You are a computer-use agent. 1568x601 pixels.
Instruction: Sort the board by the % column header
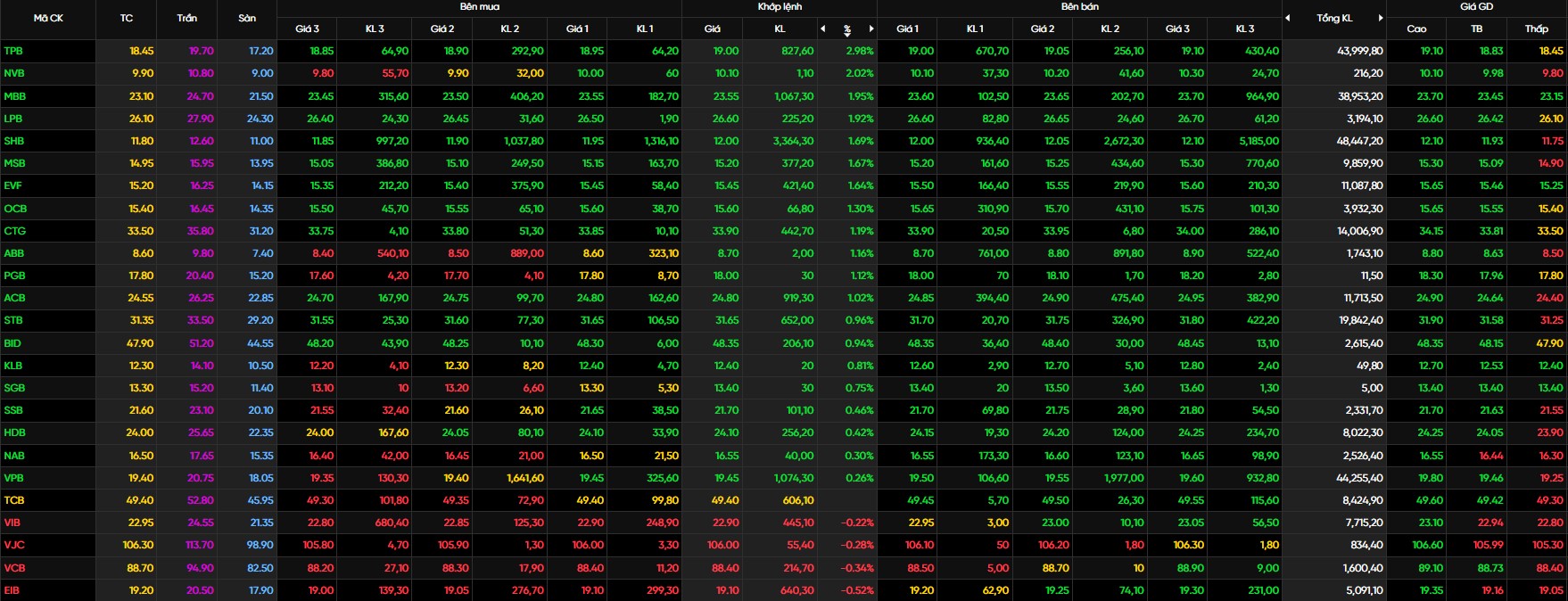point(847,29)
